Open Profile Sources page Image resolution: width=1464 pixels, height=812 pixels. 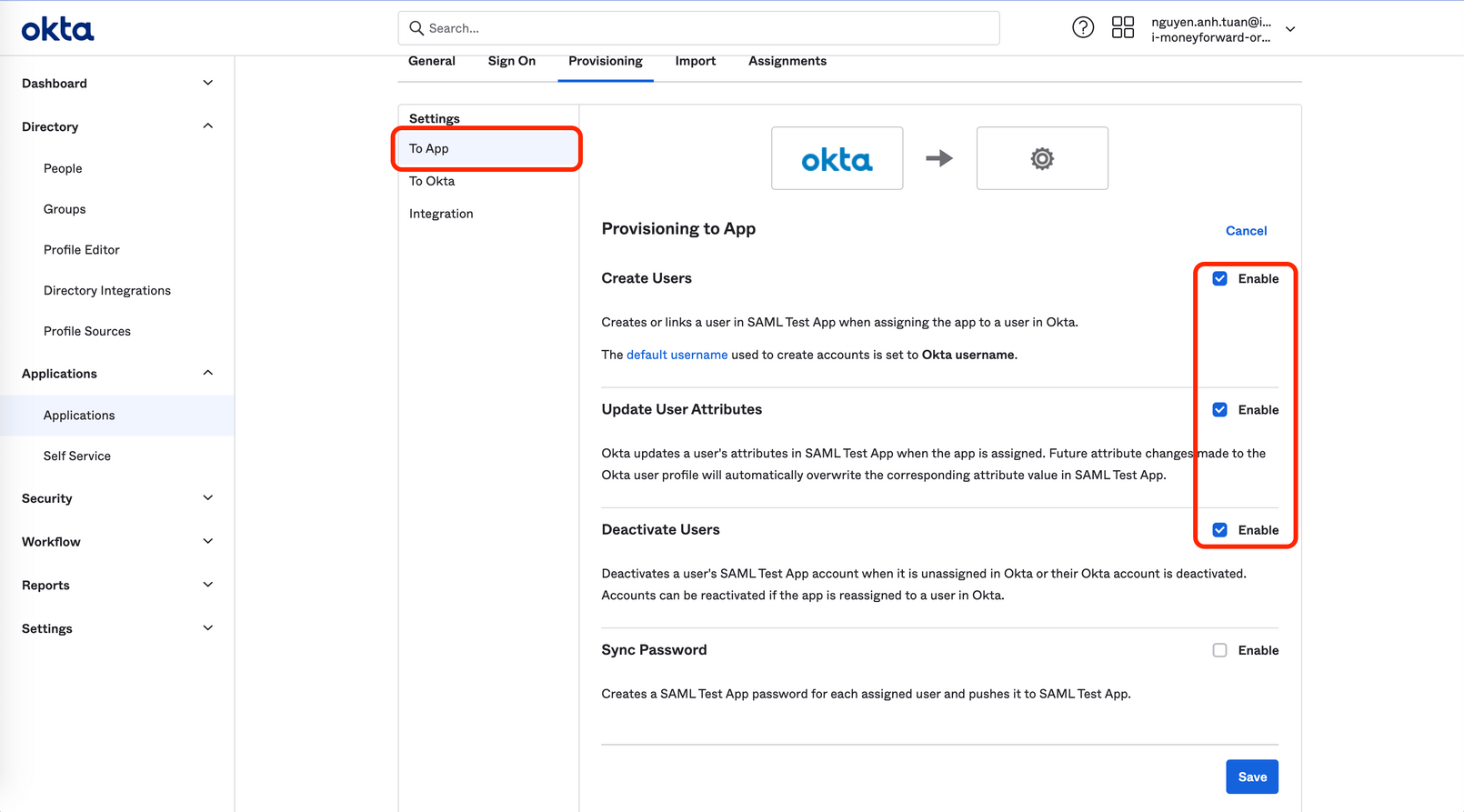click(87, 331)
